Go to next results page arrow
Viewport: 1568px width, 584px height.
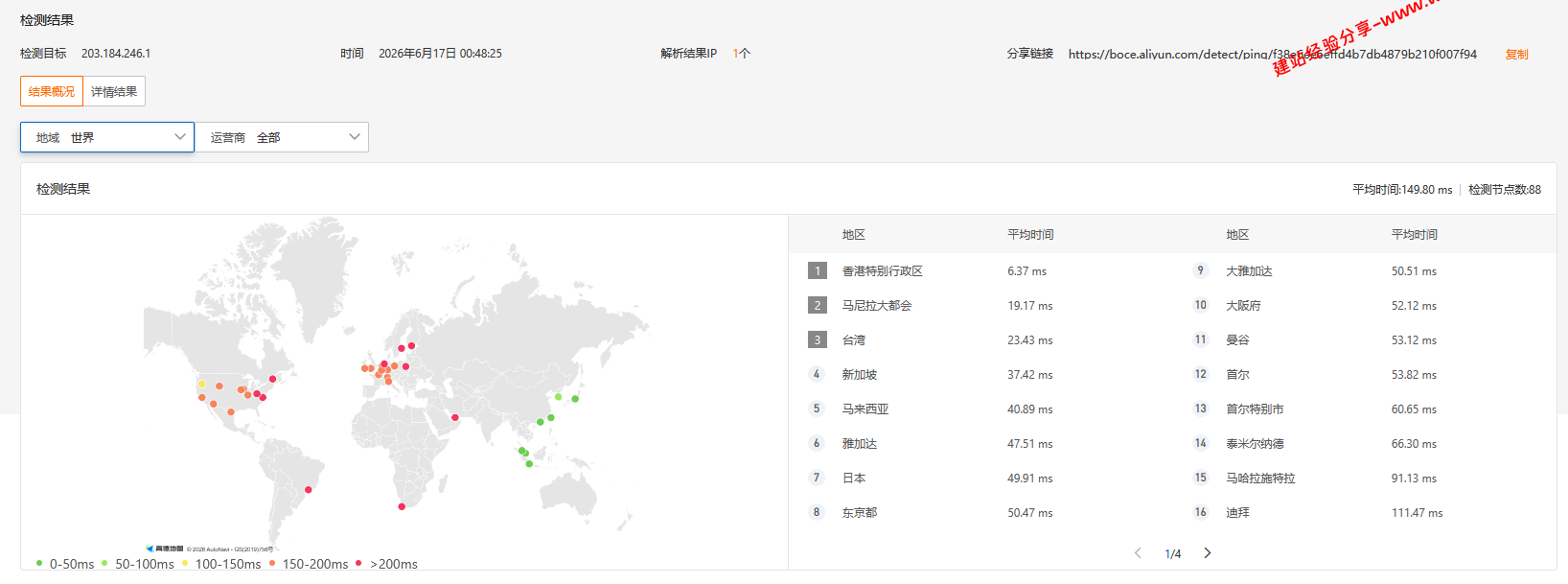1208,553
